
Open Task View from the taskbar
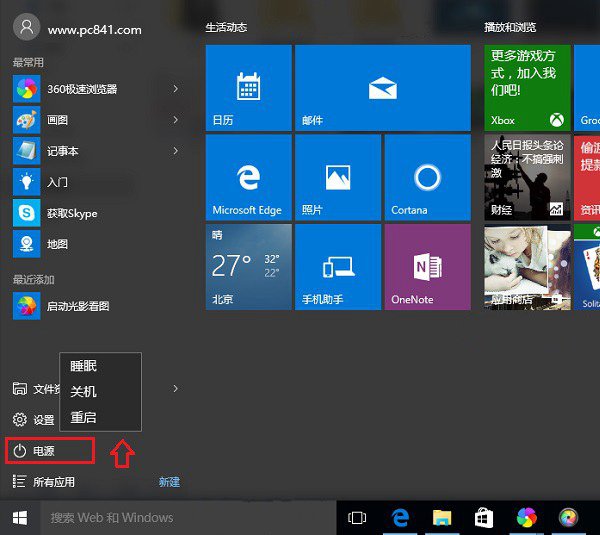tap(357, 517)
